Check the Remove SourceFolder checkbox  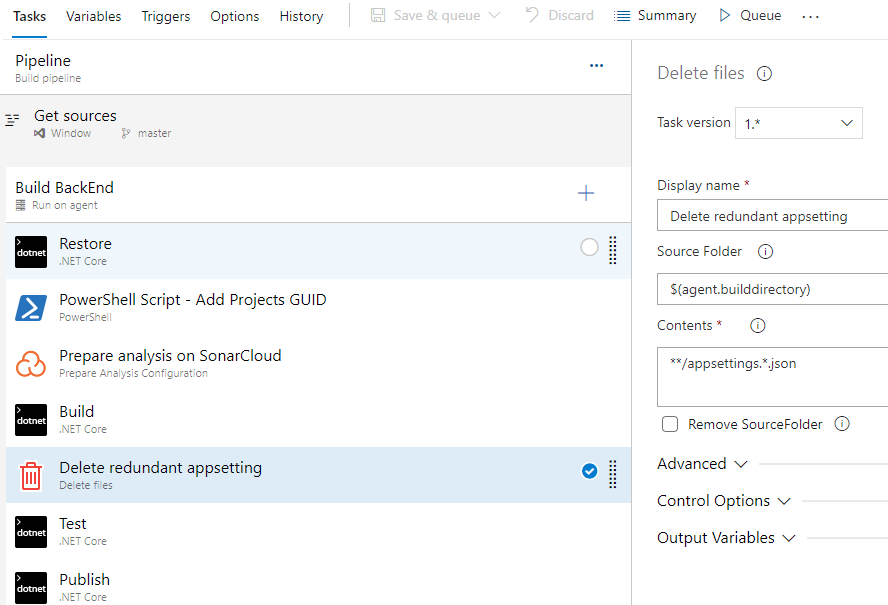tap(670, 424)
